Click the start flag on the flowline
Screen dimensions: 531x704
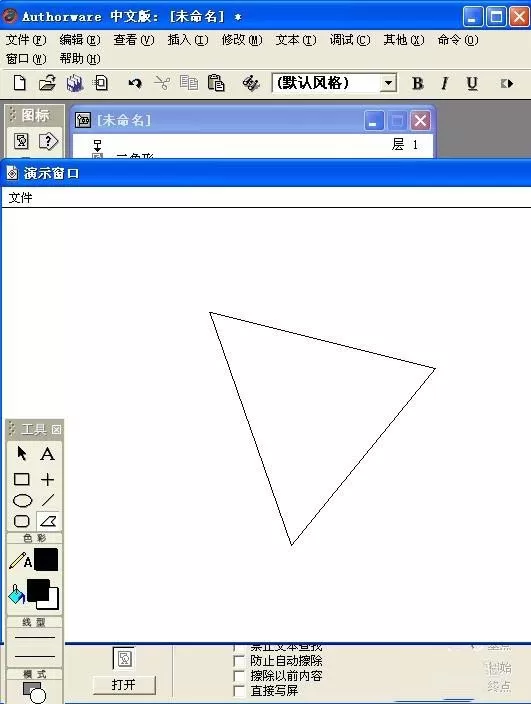click(97, 145)
